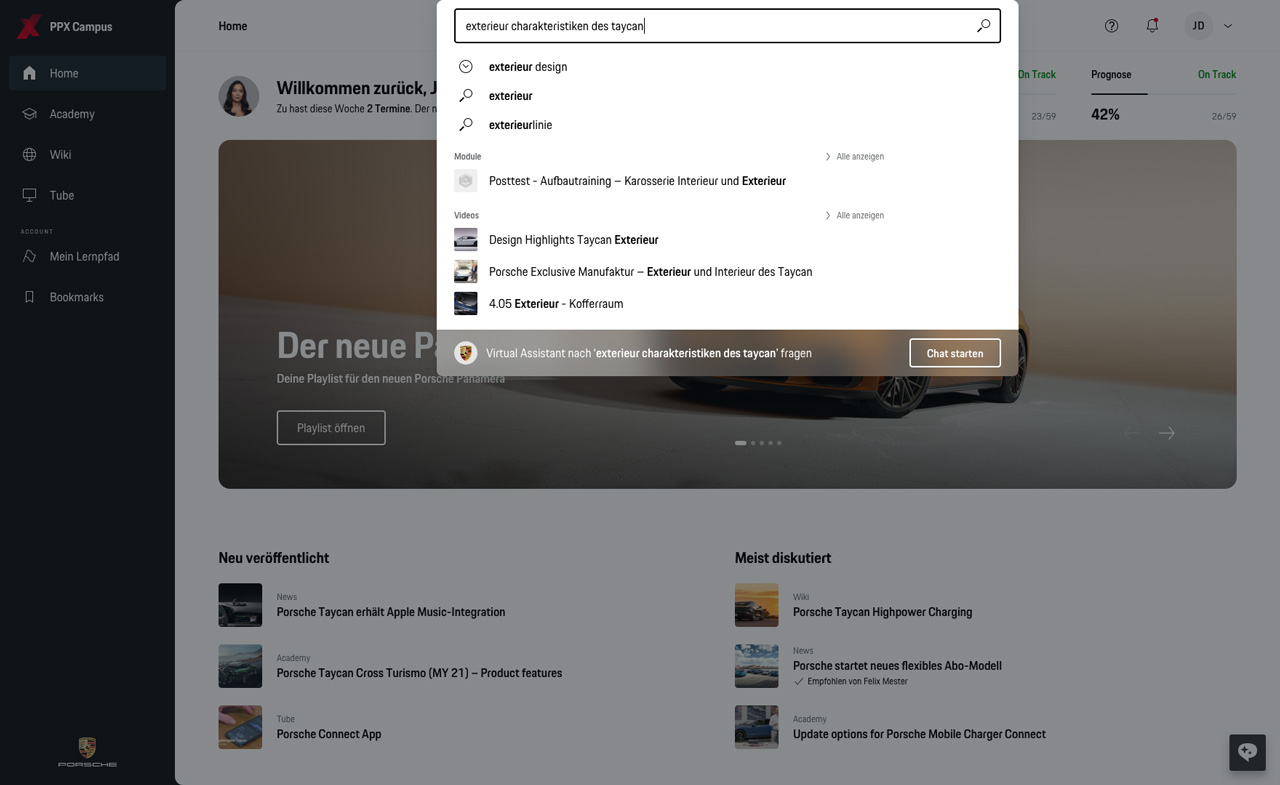Click the search input field
Screen dimensions: 1280x785
[727, 26]
